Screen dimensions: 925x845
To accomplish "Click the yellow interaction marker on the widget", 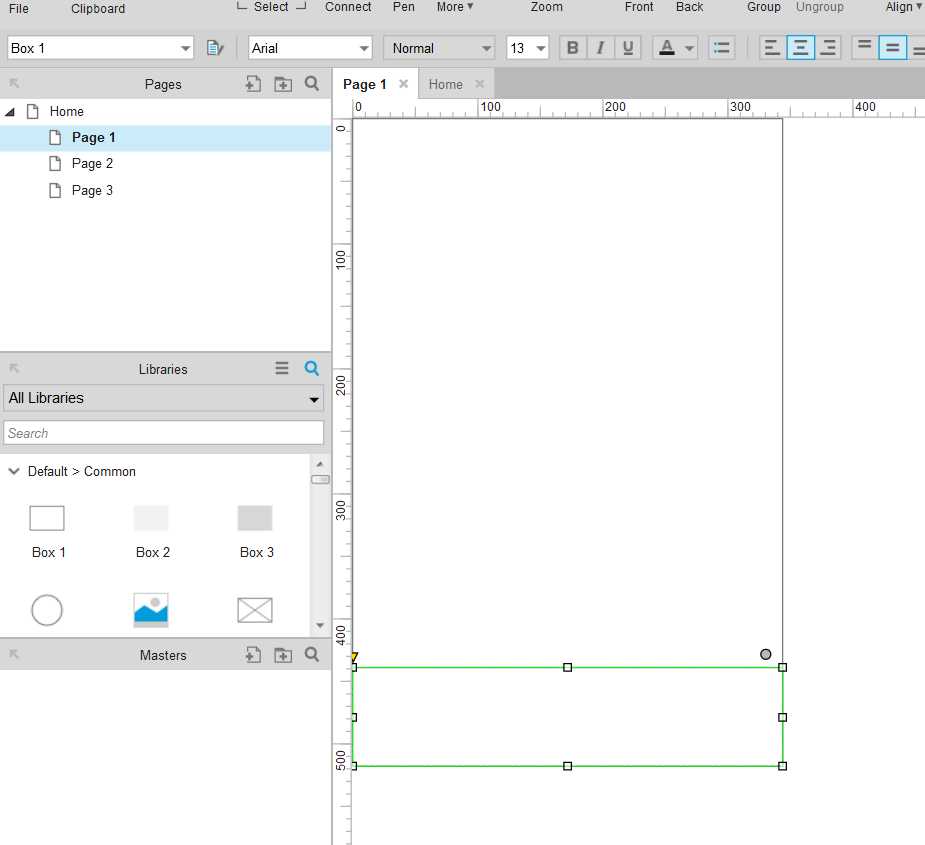I will 355,657.
